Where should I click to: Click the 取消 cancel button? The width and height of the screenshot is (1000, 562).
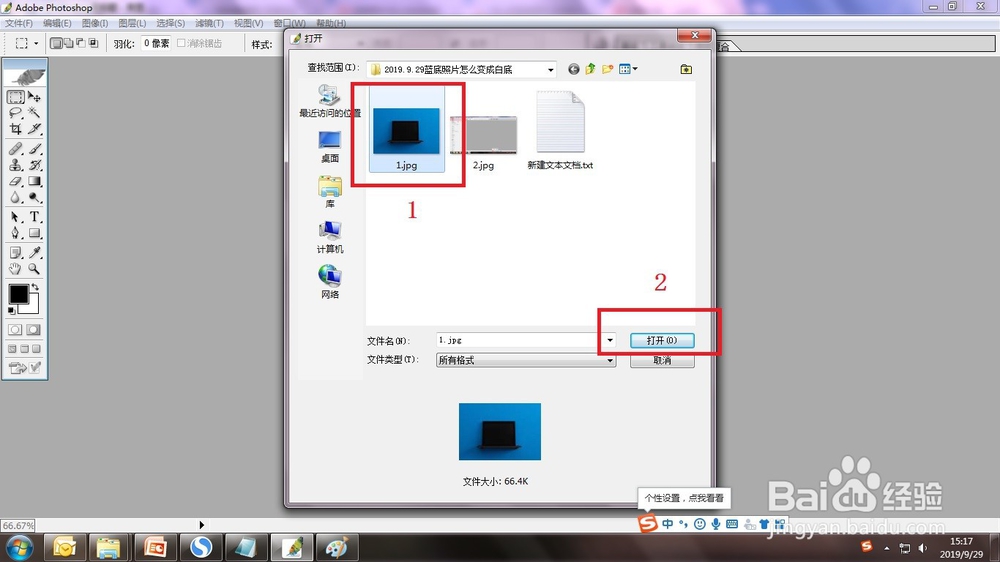[x=662, y=361]
